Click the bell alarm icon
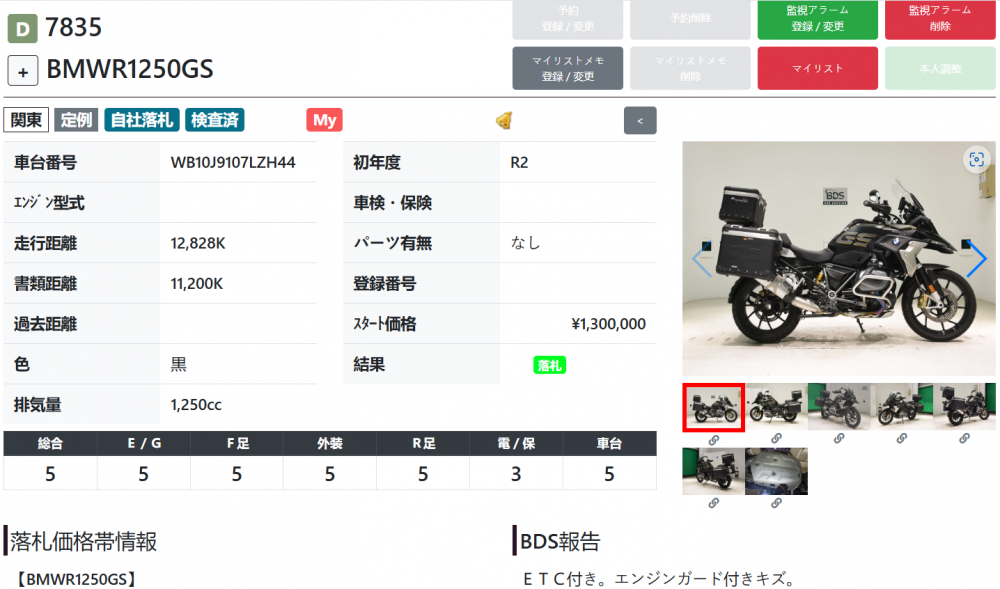This screenshot has height=589, width=1000. (x=505, y=120)
